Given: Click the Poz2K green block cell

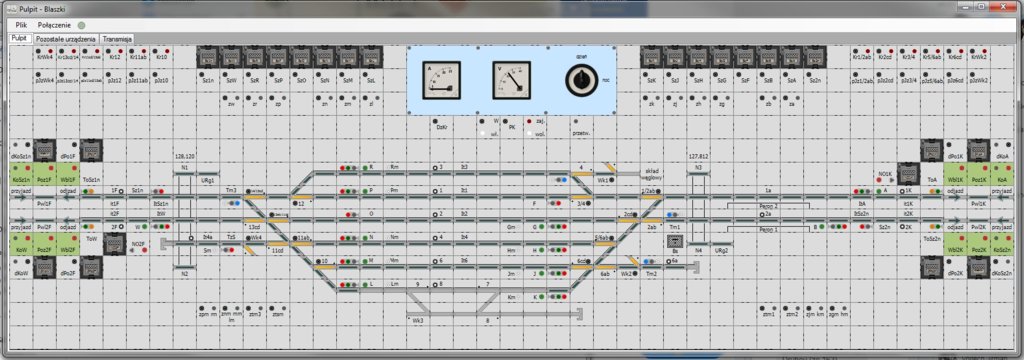Looking at the screenshot, I should [978, 244].
